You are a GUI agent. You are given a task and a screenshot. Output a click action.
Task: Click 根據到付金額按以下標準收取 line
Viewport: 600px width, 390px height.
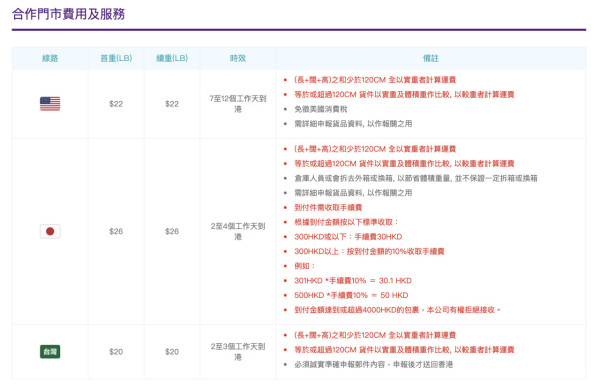346,222
